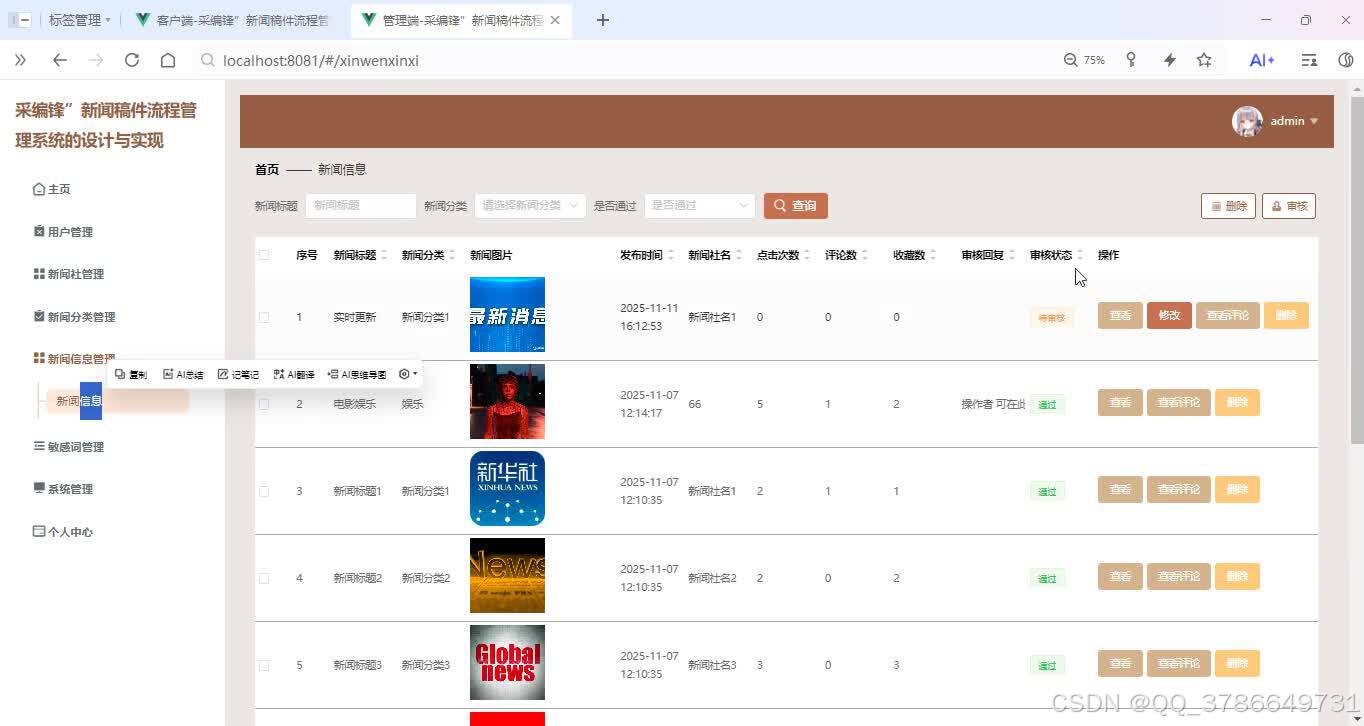Open the 新华社 news thumbnail
Screen dimensions: 1364x726
click(507, 489)
